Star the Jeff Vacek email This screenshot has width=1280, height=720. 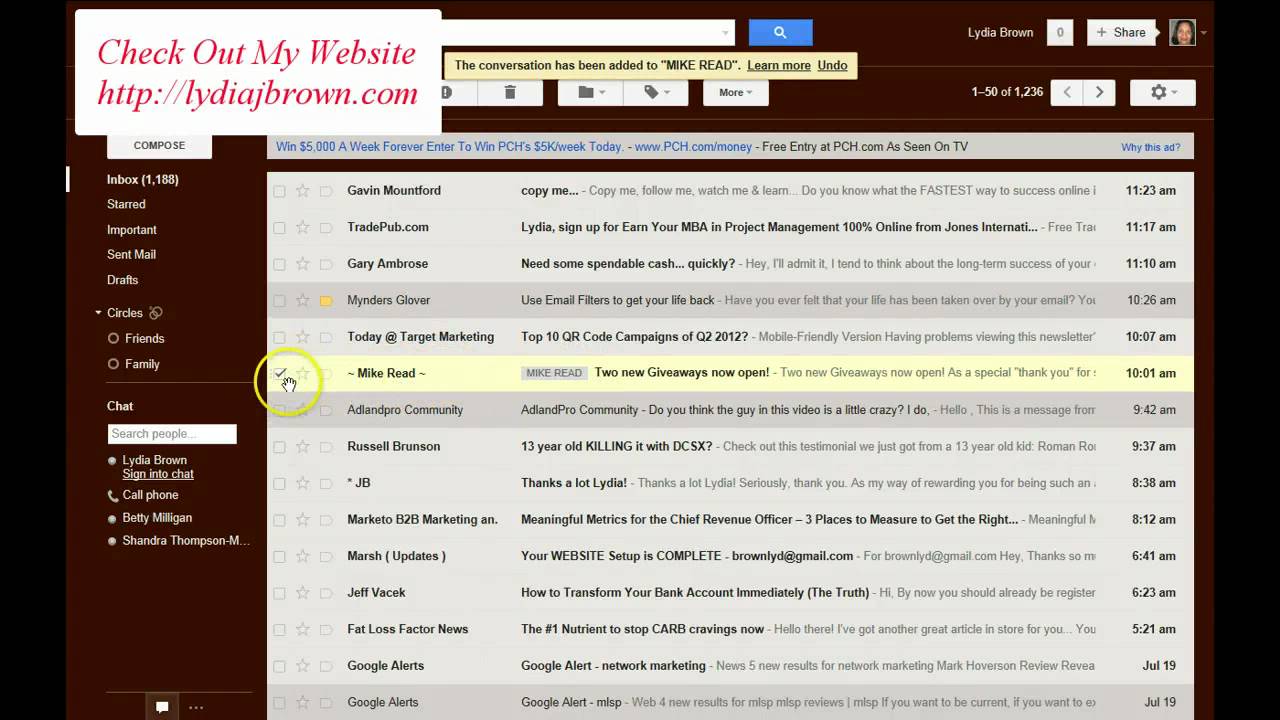302,592
